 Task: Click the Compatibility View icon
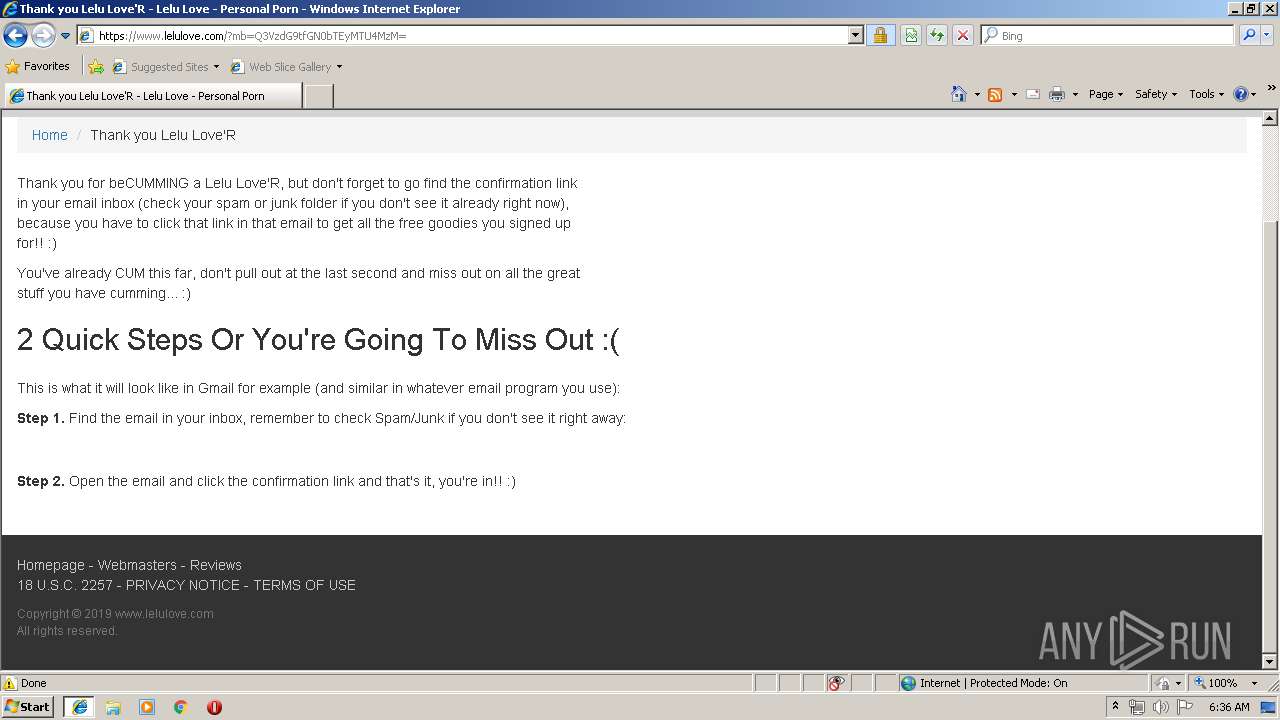point(911,35)
